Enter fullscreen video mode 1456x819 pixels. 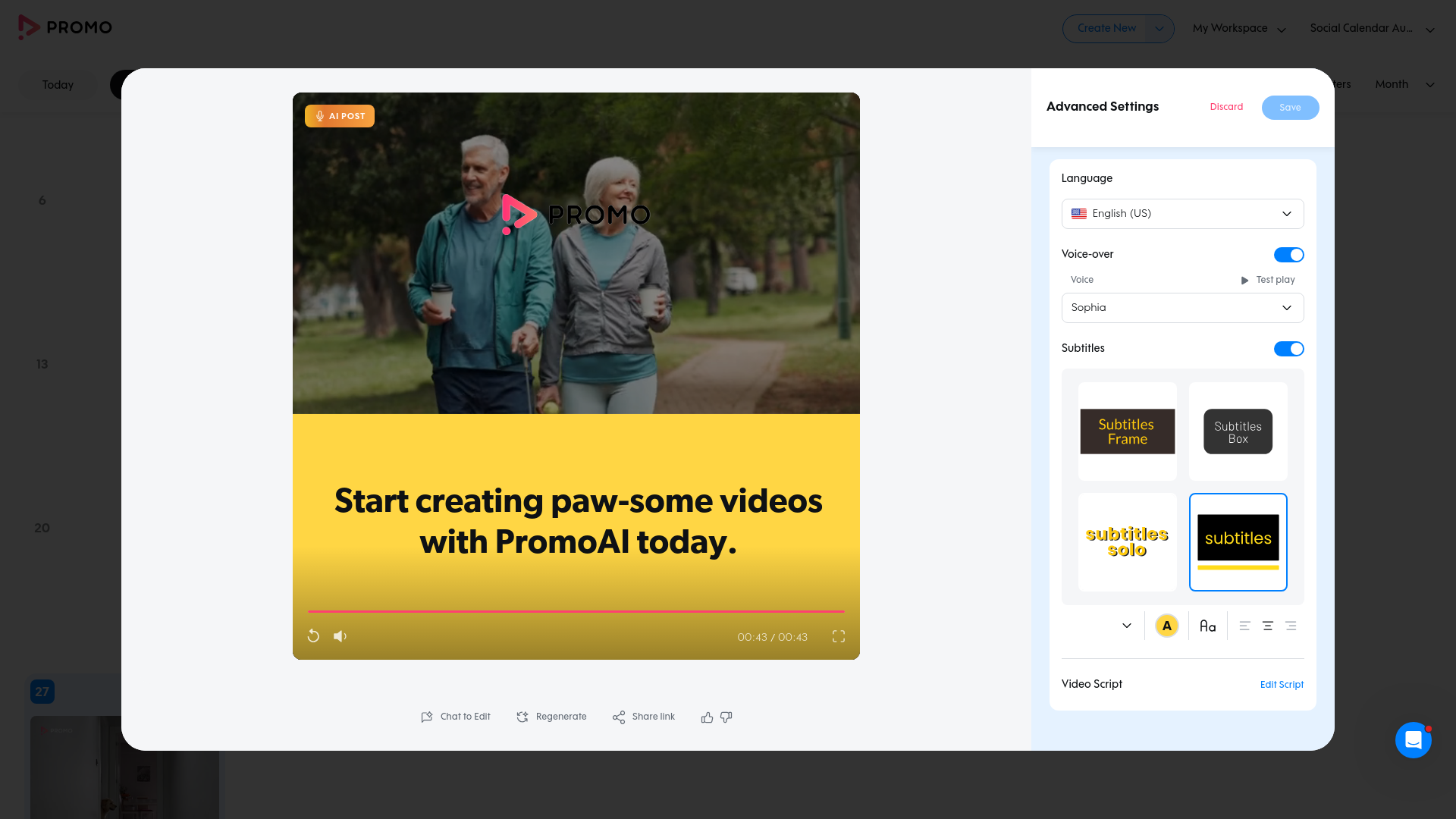838,636
